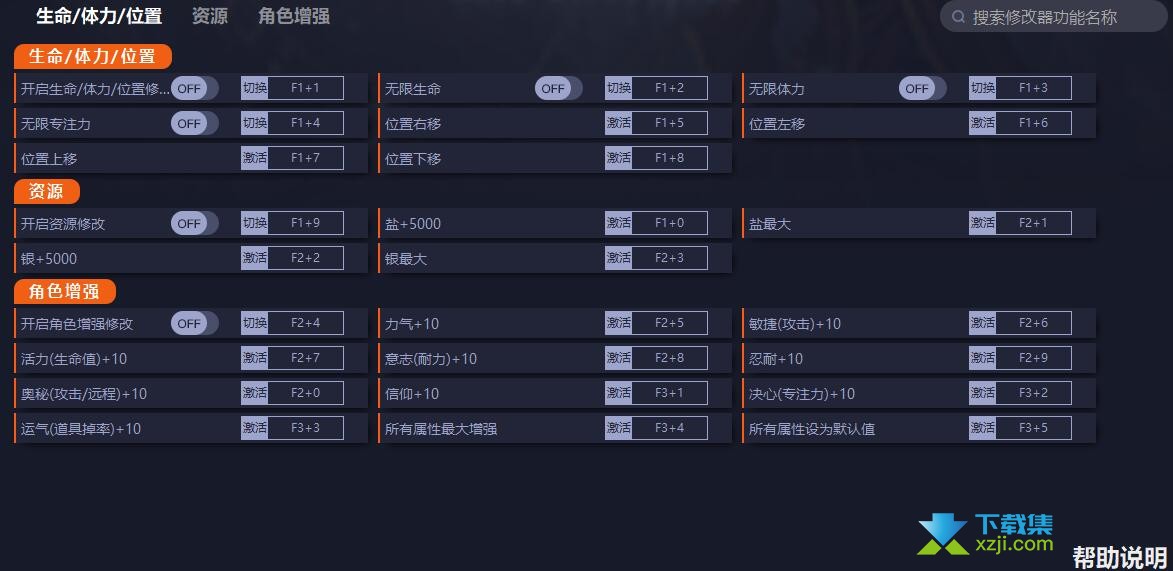Click hotkey box F3+5 for 所有属性设为默认值

pos(1033,428)
